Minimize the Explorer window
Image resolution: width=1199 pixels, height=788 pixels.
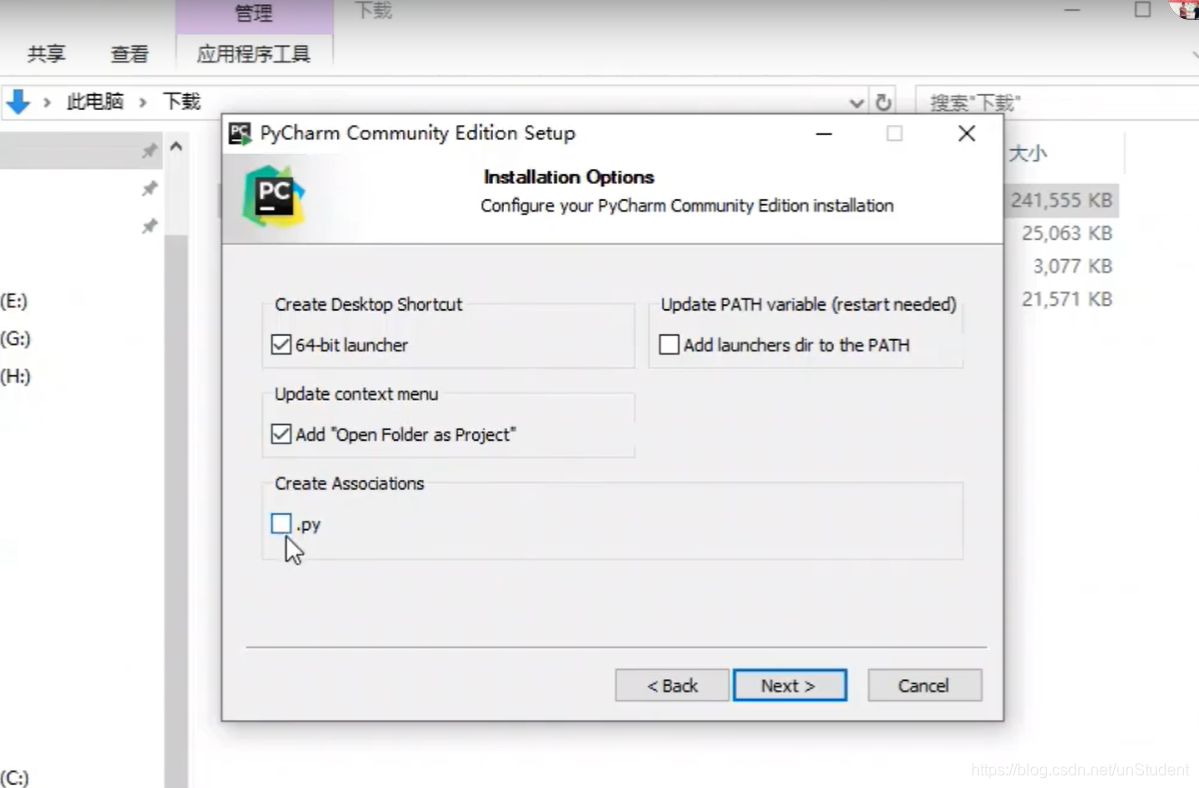pos(1072,10)
